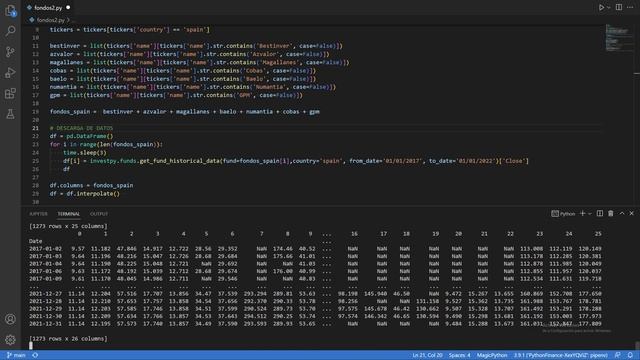The width and height of the screenshot is (640, 360).
Task: Click the main branch indicator in the status bar
Action: (x=16, y=355)
